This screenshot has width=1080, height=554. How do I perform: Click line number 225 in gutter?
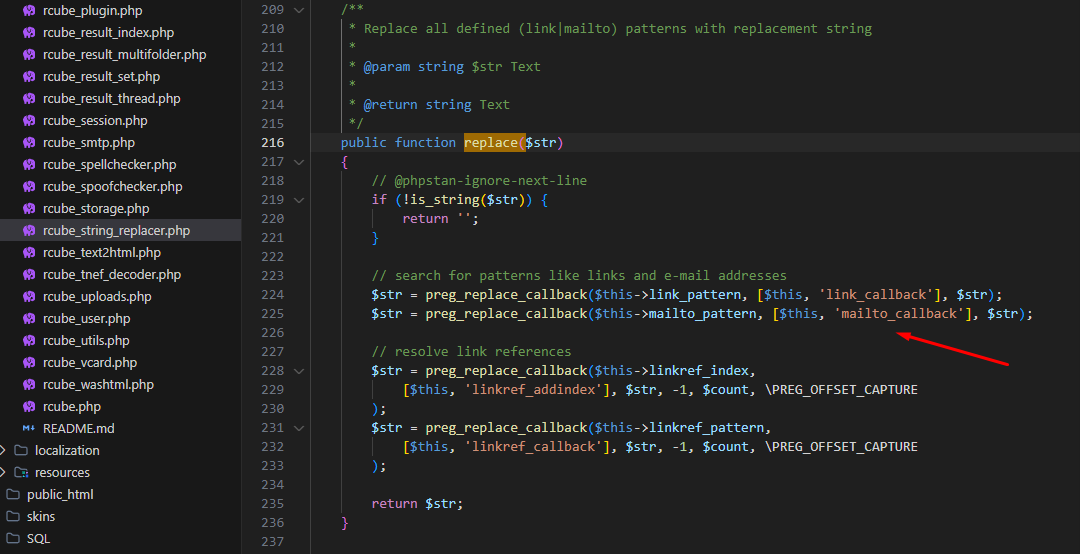(273, 314)
